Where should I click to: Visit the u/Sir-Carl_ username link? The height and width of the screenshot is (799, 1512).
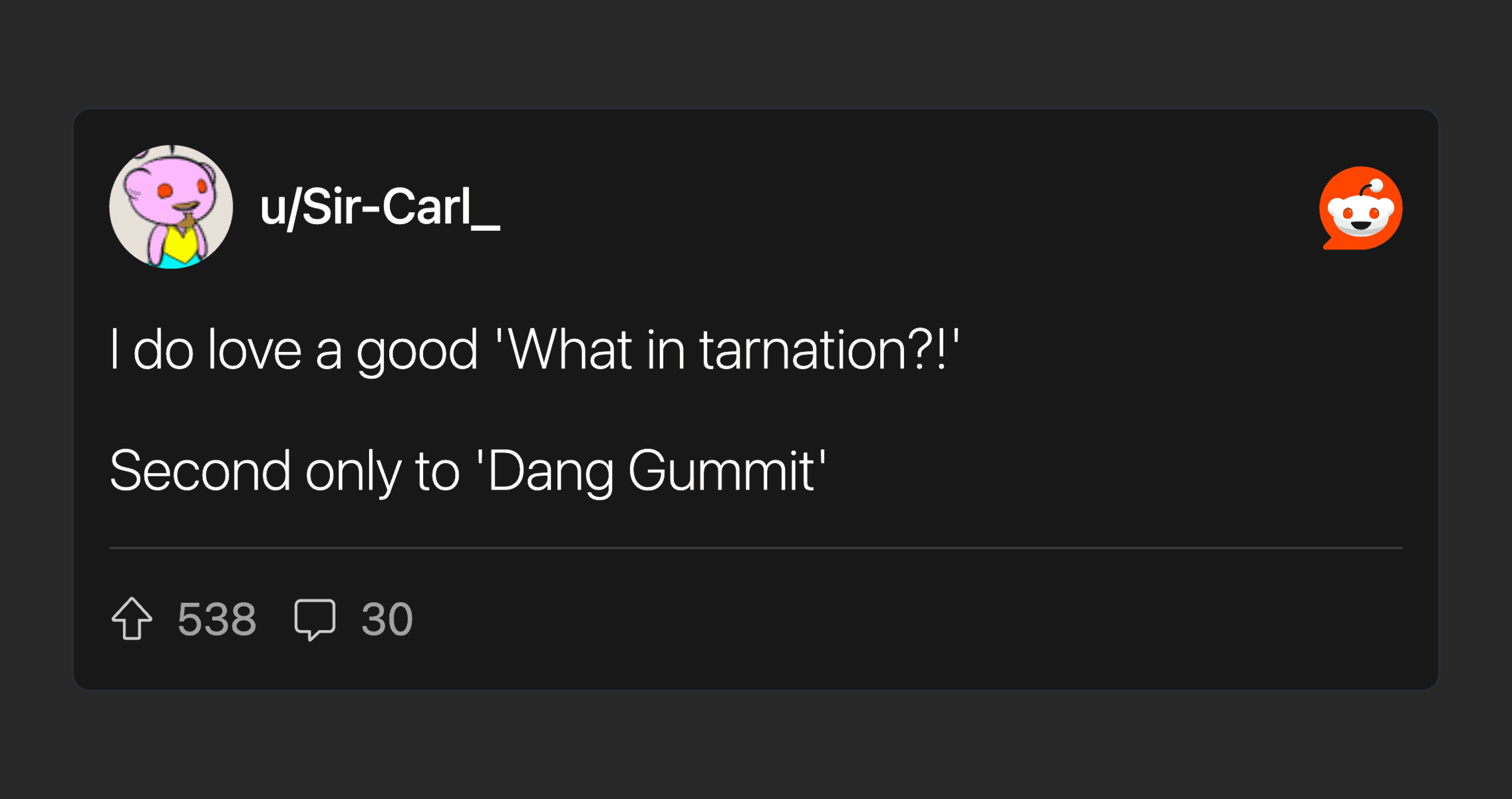point(380,208)
